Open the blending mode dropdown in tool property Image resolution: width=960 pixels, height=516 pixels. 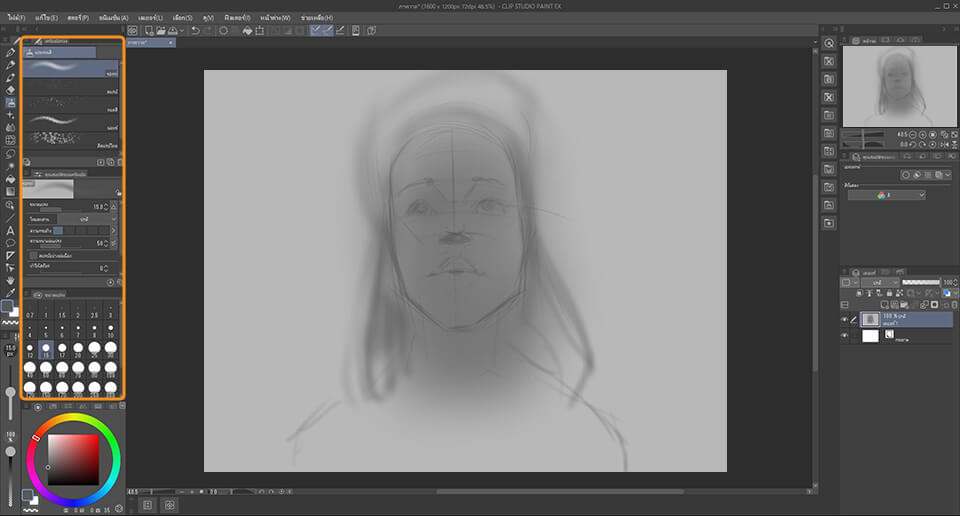[85, 219]
